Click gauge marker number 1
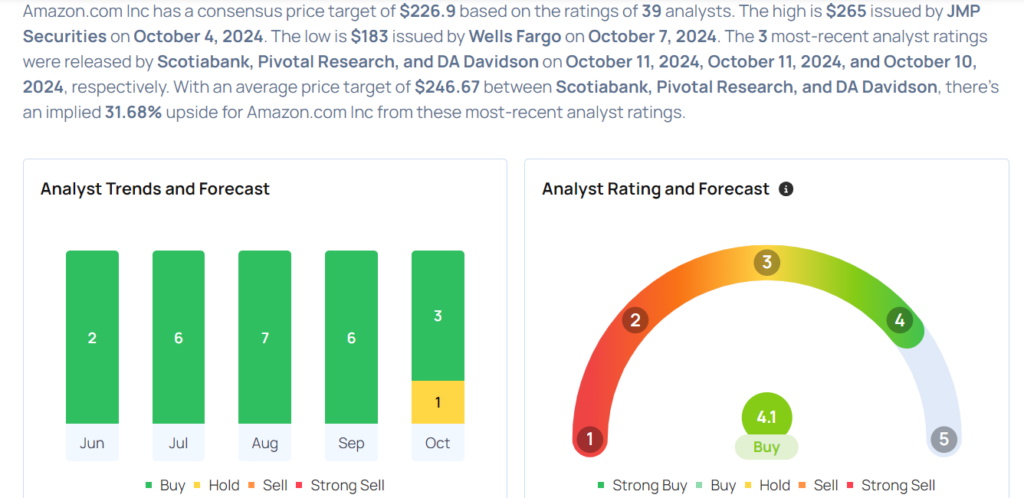The width and height of the screenshot is (1024, 498). 590,438
